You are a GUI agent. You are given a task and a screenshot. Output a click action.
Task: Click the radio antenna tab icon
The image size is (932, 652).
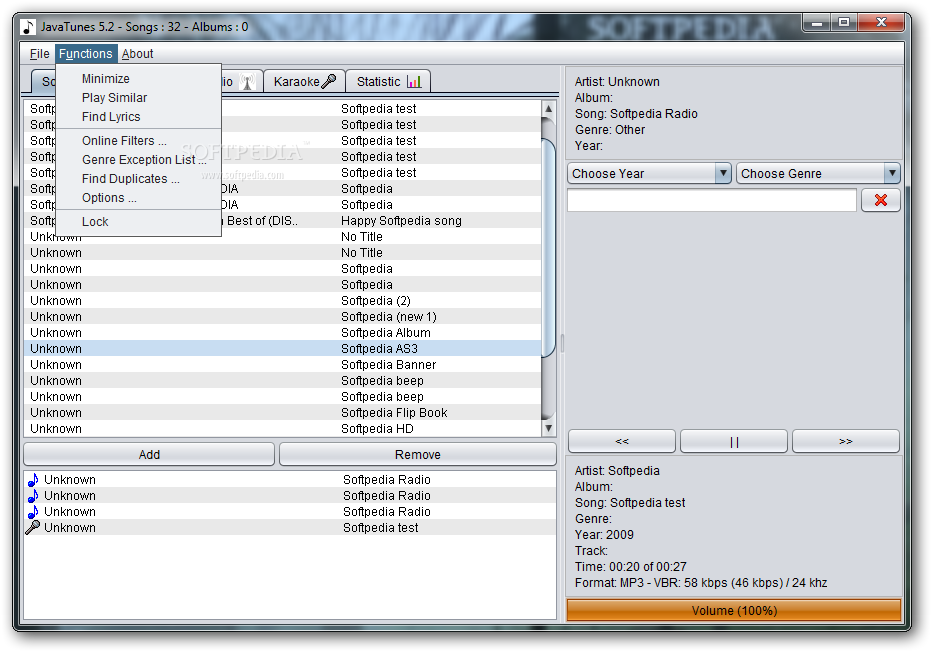click(x=248, y=81)
